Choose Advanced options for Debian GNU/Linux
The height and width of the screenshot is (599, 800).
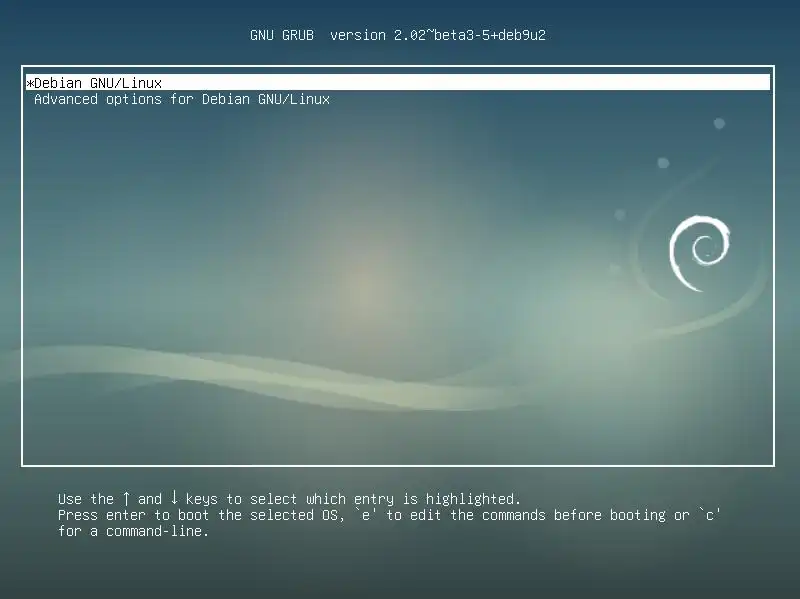tap(182, 99)
